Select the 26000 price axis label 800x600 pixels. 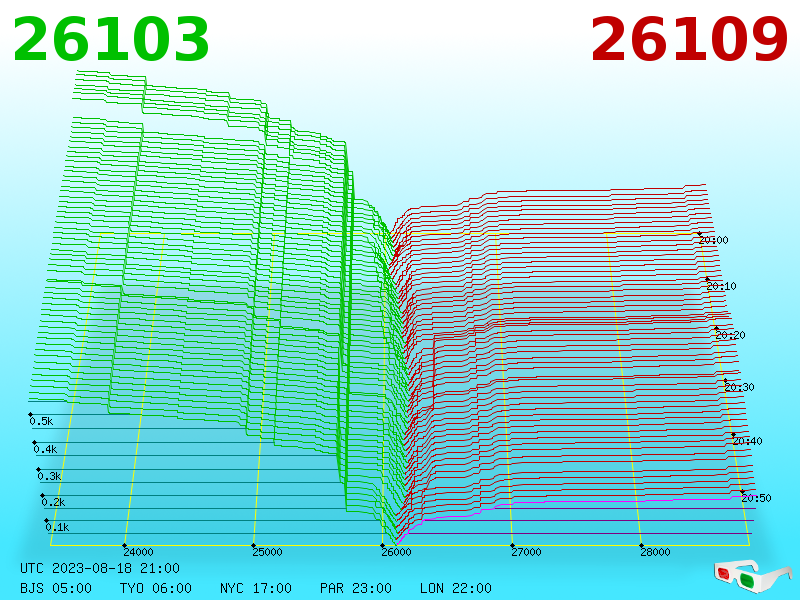pyautogui.click(x=396, y=552)
